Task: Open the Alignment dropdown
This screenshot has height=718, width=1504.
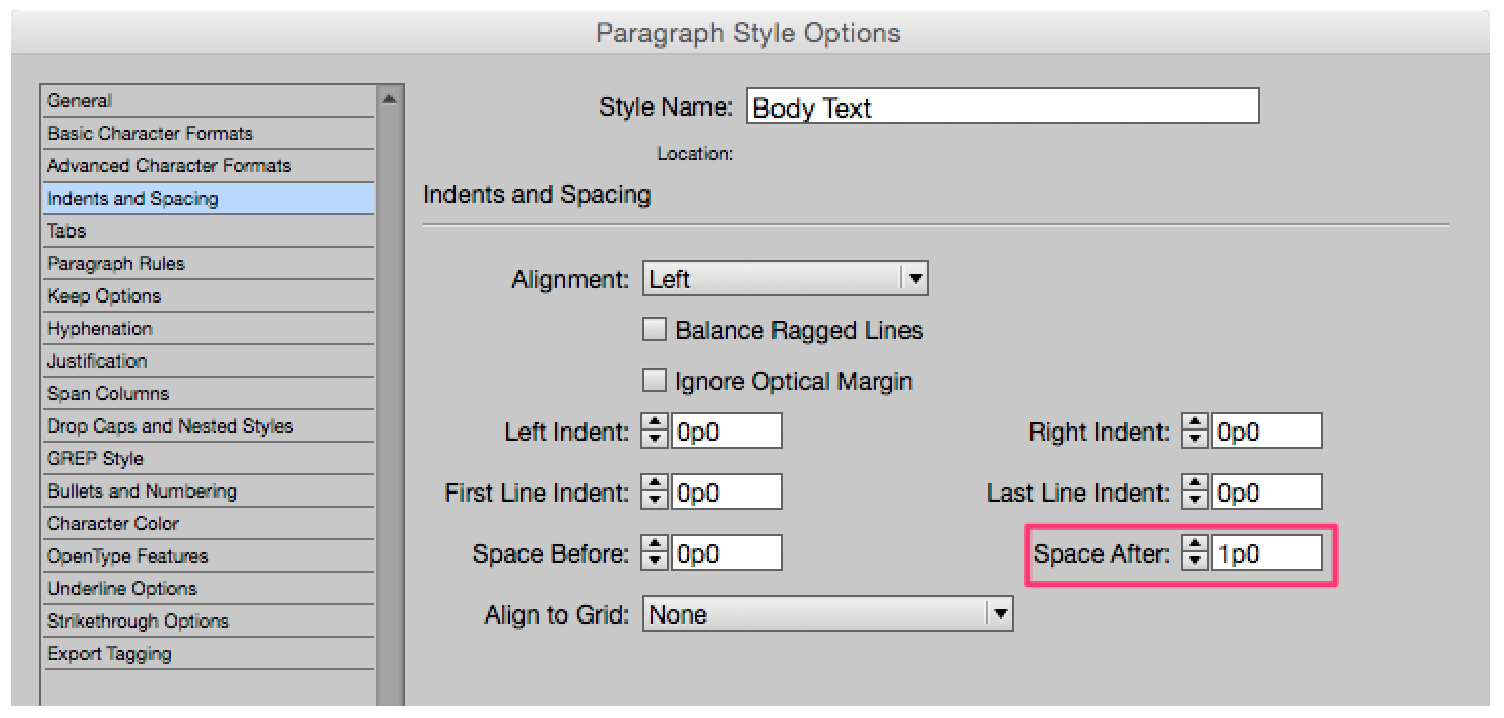Action: click(785, 279)
